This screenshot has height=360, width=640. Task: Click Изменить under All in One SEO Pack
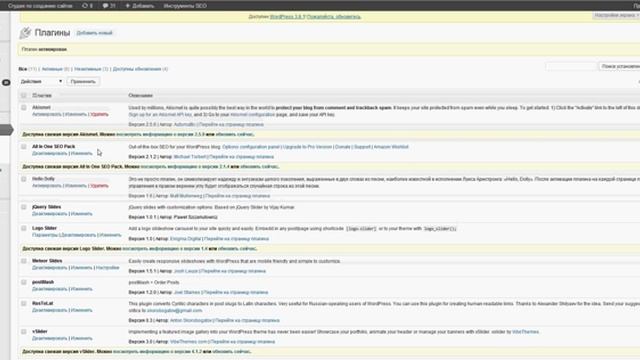[82, 153]
